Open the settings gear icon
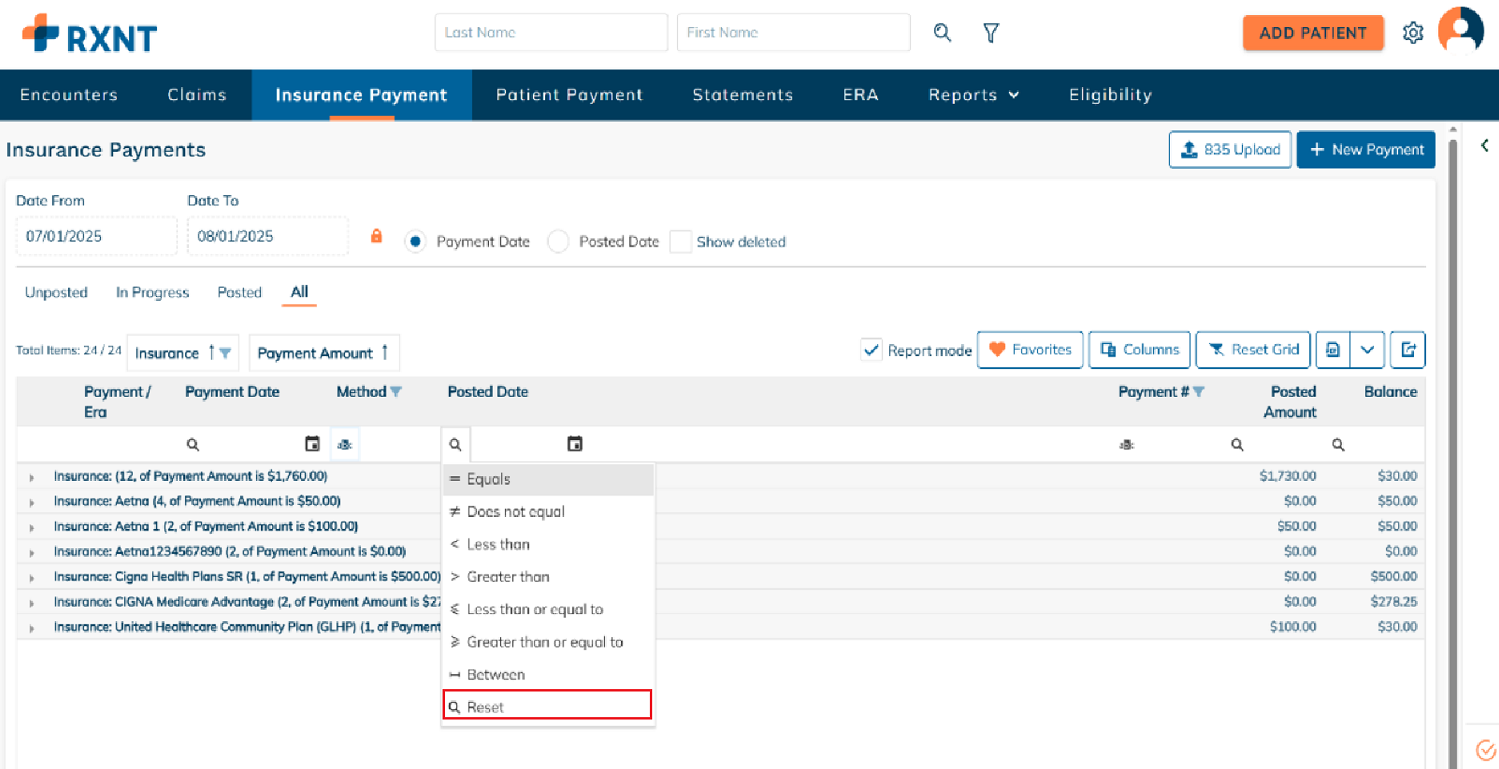Viewport: 1499px width, 769px height. point(1412,33)
